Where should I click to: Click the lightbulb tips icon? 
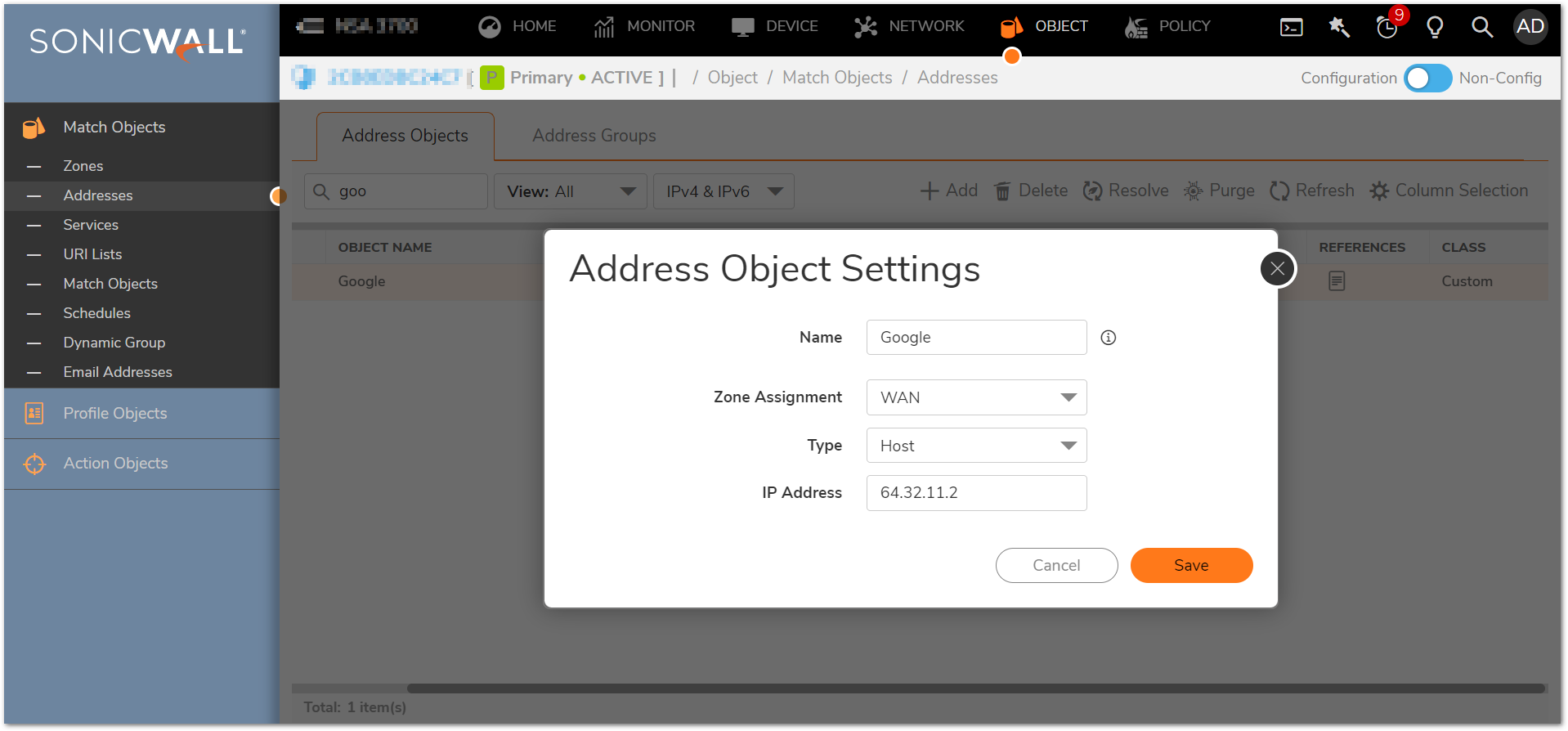pyautogui.click(x=1435, y=27)
